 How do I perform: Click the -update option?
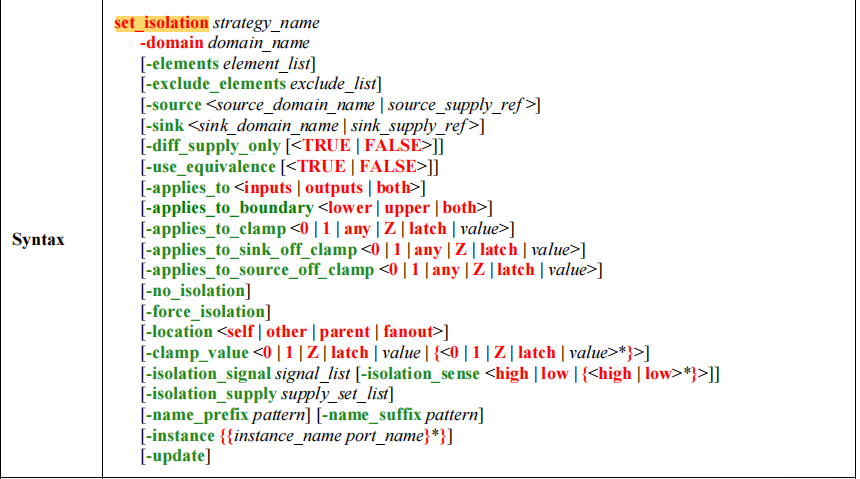[176, 456]
